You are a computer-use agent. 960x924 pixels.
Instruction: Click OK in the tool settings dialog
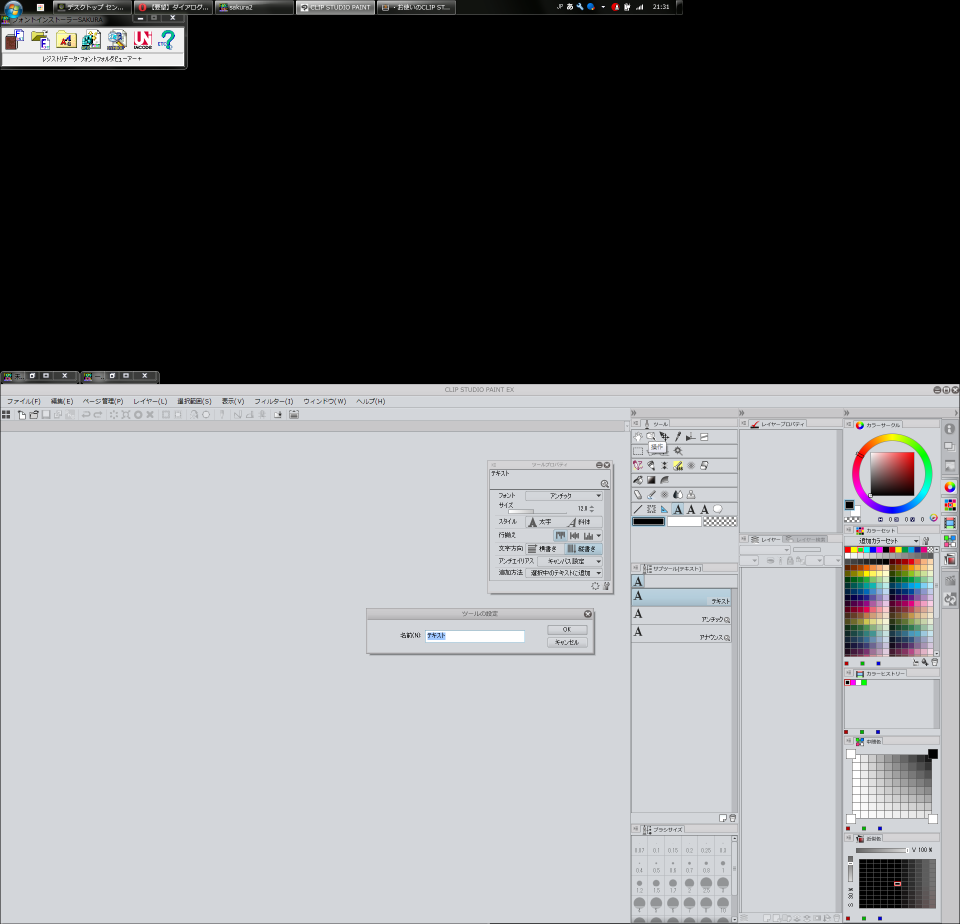click(x=567, y=629)
